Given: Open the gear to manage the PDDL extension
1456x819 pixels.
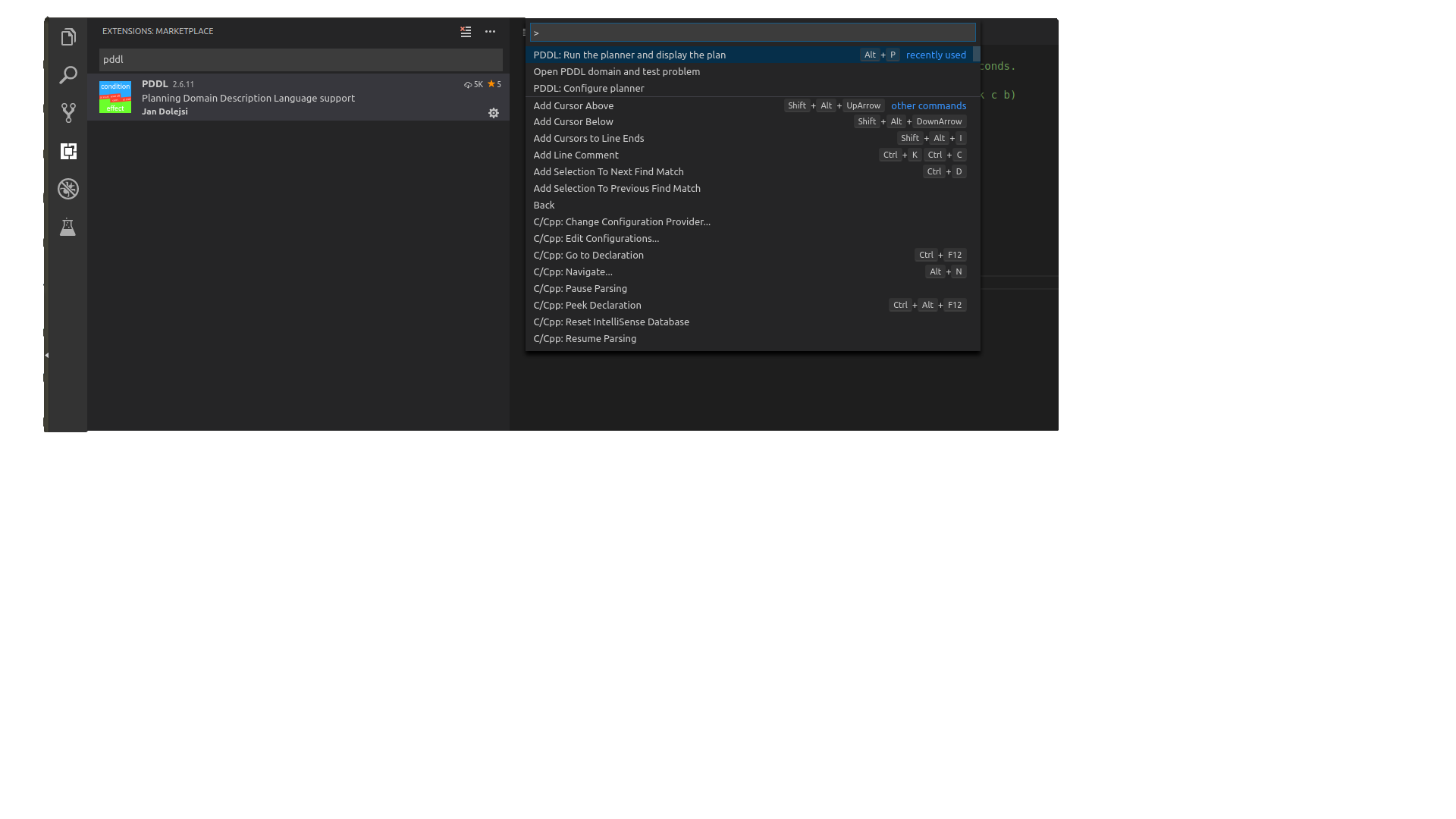Looking at the screenshot, I should (494, 112).
